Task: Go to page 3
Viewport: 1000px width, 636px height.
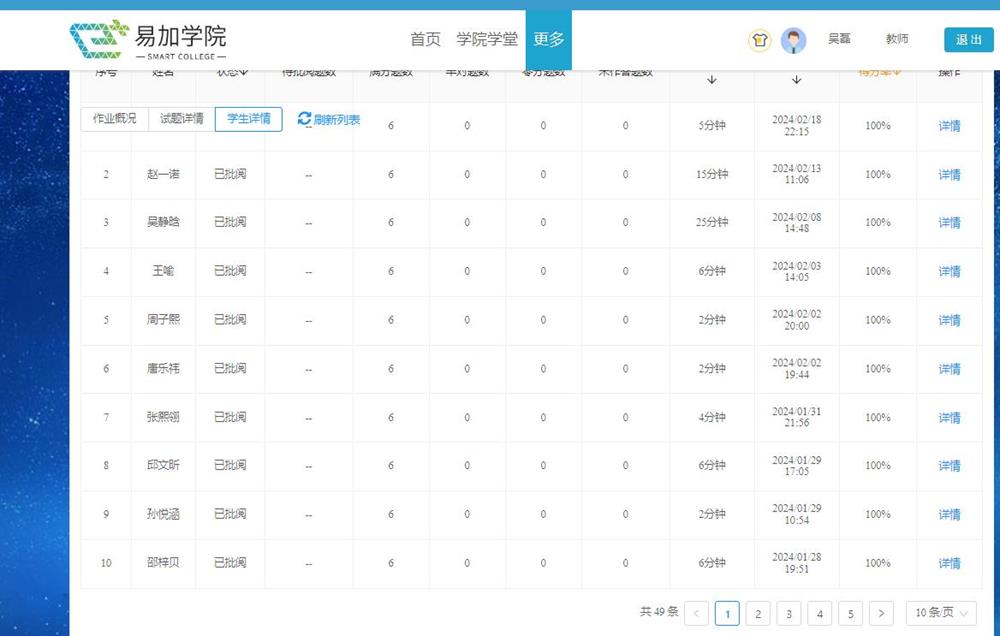Action: (x=789, y=614)
